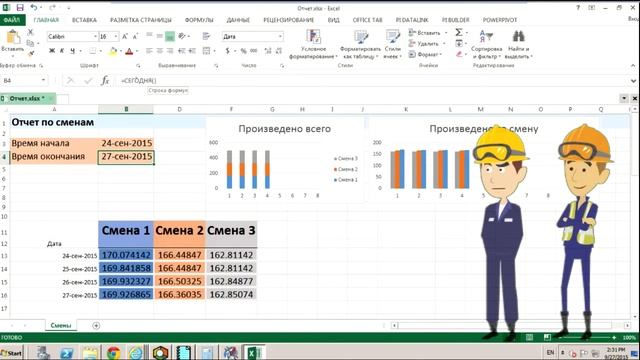Open Сортировка и фильтр dropdown
Image resolution: width=640 pixels, height=360 pixels.
click(x=486, y=44)
